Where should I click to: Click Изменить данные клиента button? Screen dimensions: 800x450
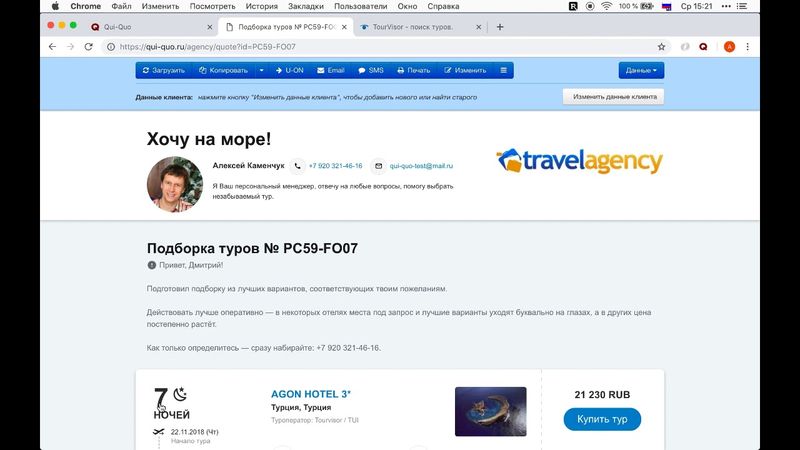tap(613, 96)
